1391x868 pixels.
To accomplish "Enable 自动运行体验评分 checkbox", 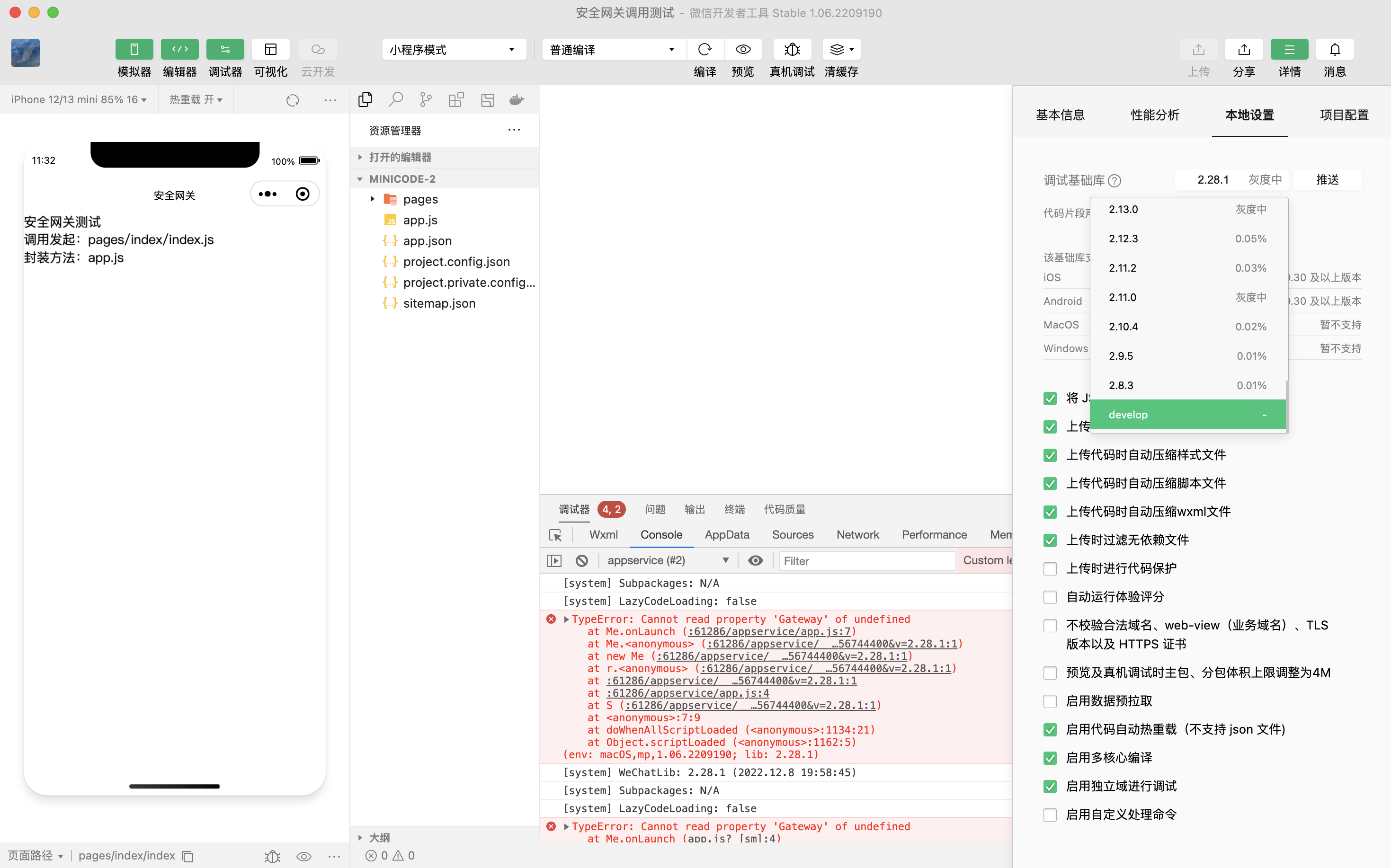I will (1050, 597).
